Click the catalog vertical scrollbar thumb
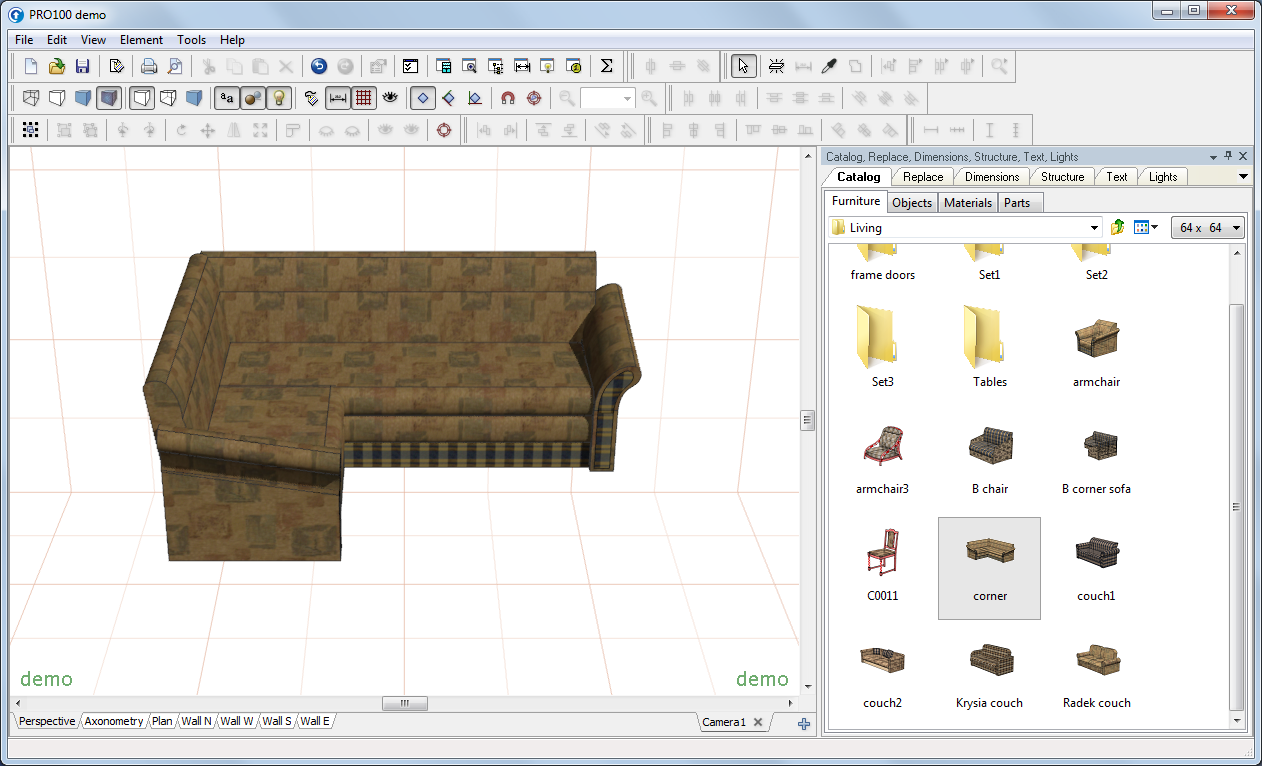 click(x=1237, y=507)
